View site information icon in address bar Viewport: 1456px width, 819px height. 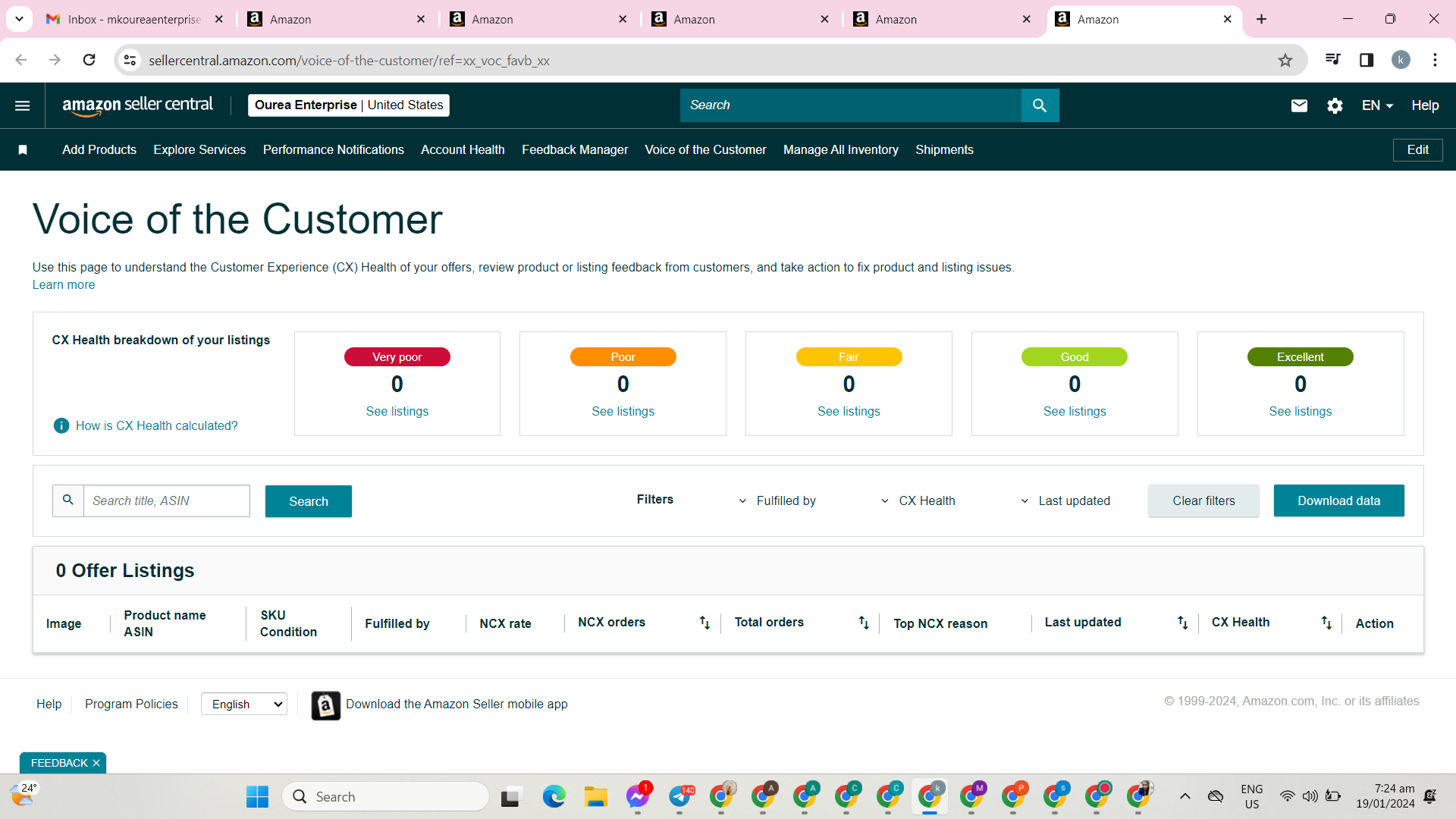coord(130,60)
